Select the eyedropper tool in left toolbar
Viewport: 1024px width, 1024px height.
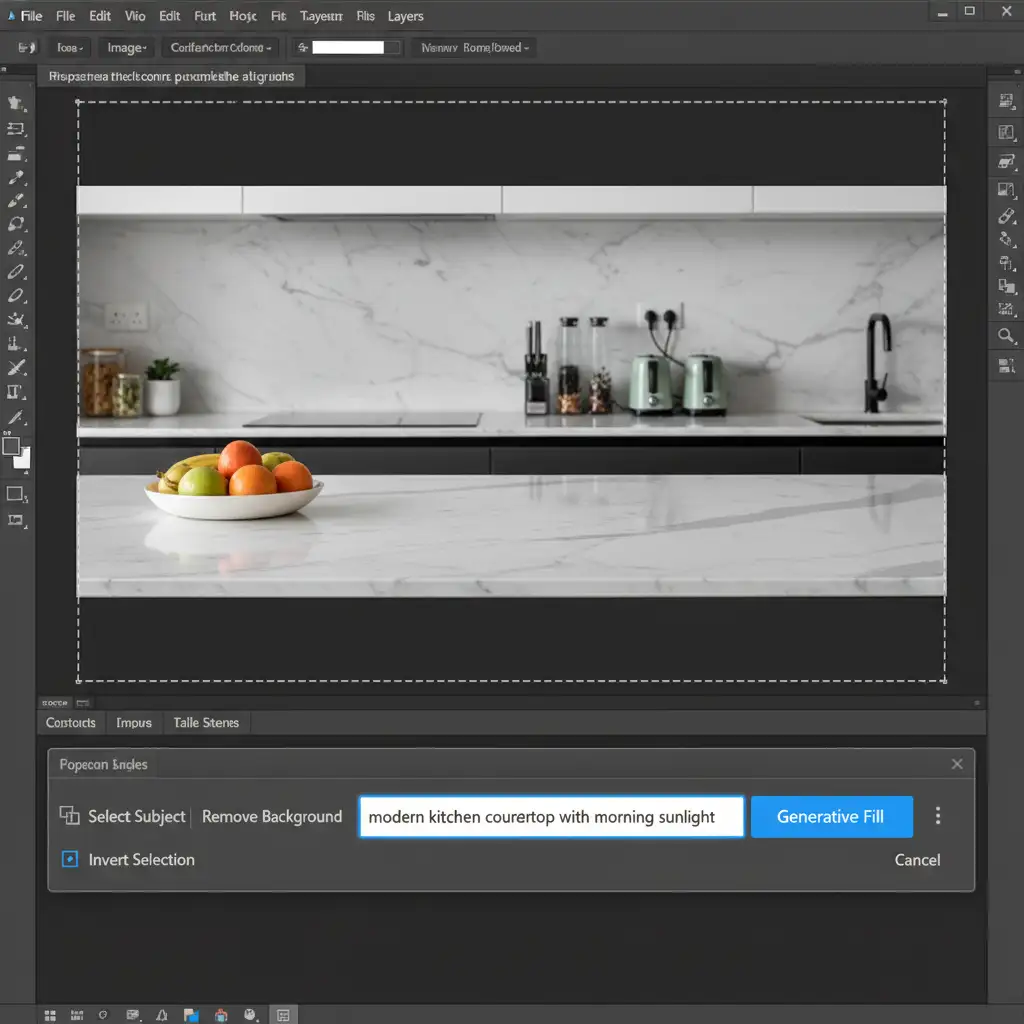pos(16,178)
